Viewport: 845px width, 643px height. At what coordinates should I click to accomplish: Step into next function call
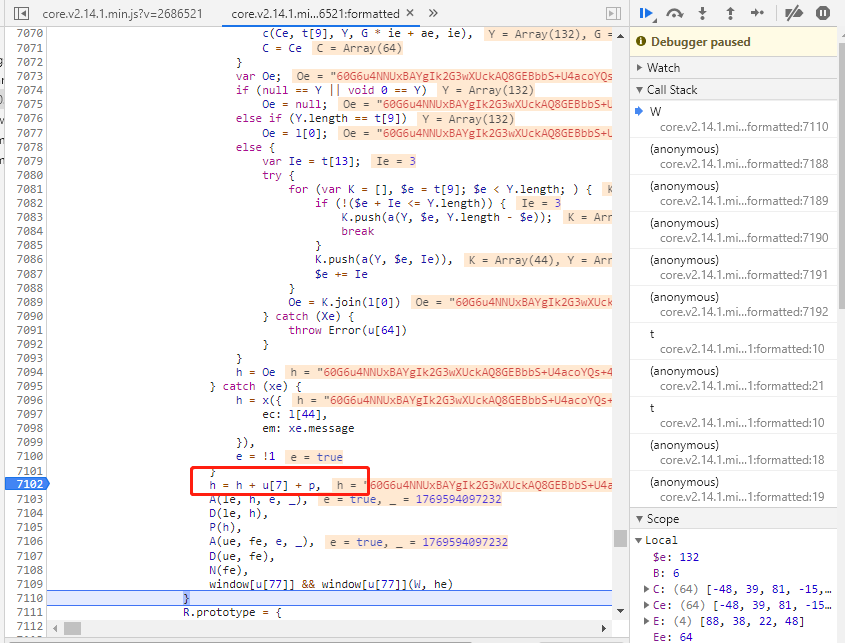pos(703,13)
